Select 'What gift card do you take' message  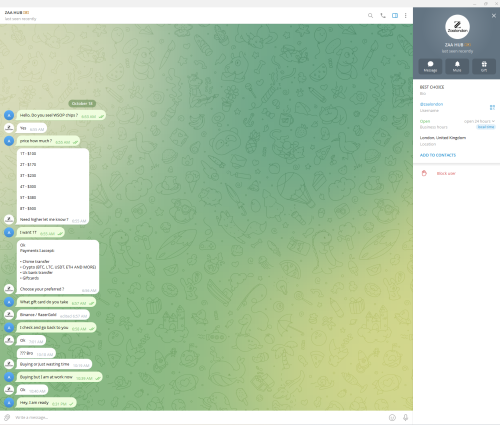[x=56, y=302]
